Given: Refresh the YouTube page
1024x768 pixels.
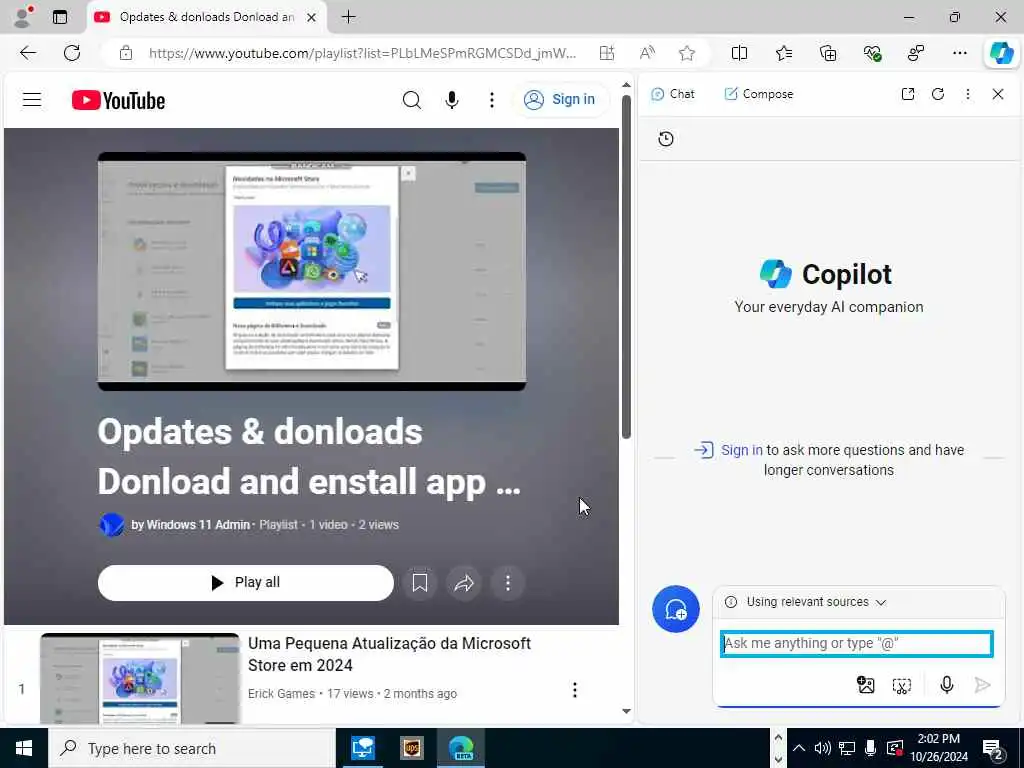Looking at the screenshot, I should [x=72, y=53].
